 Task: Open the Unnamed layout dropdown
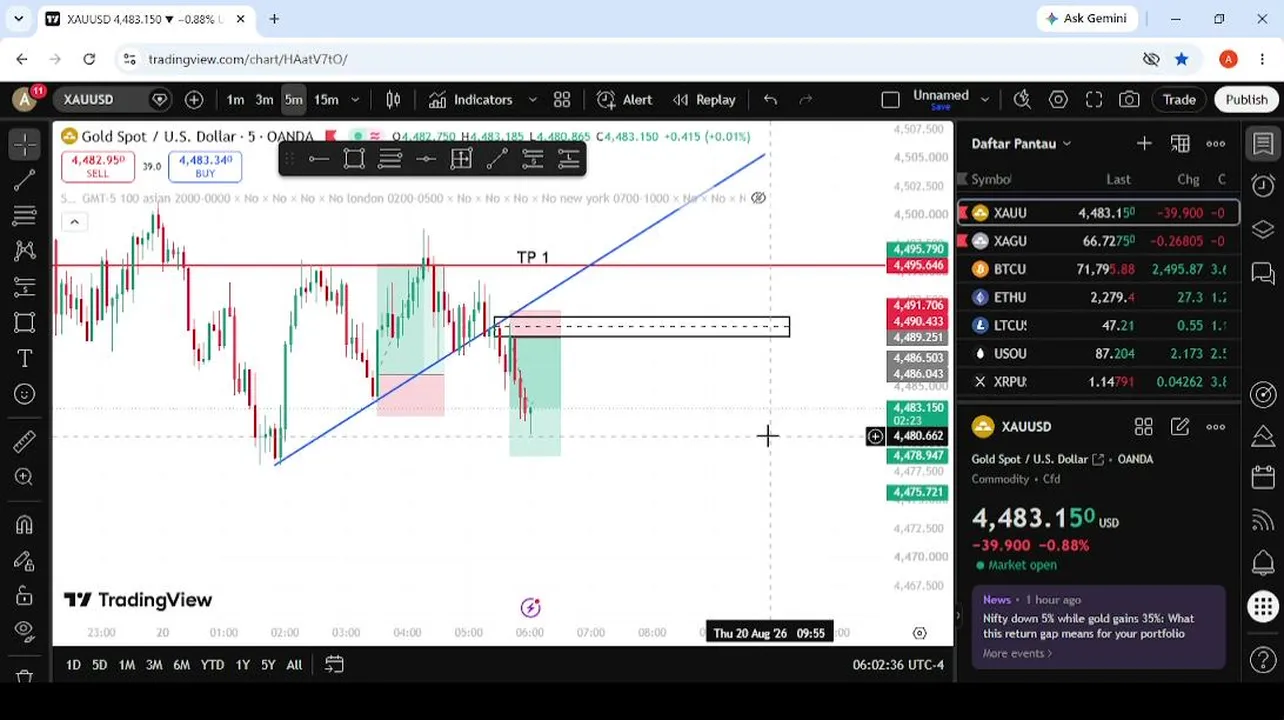coord(984,100)
